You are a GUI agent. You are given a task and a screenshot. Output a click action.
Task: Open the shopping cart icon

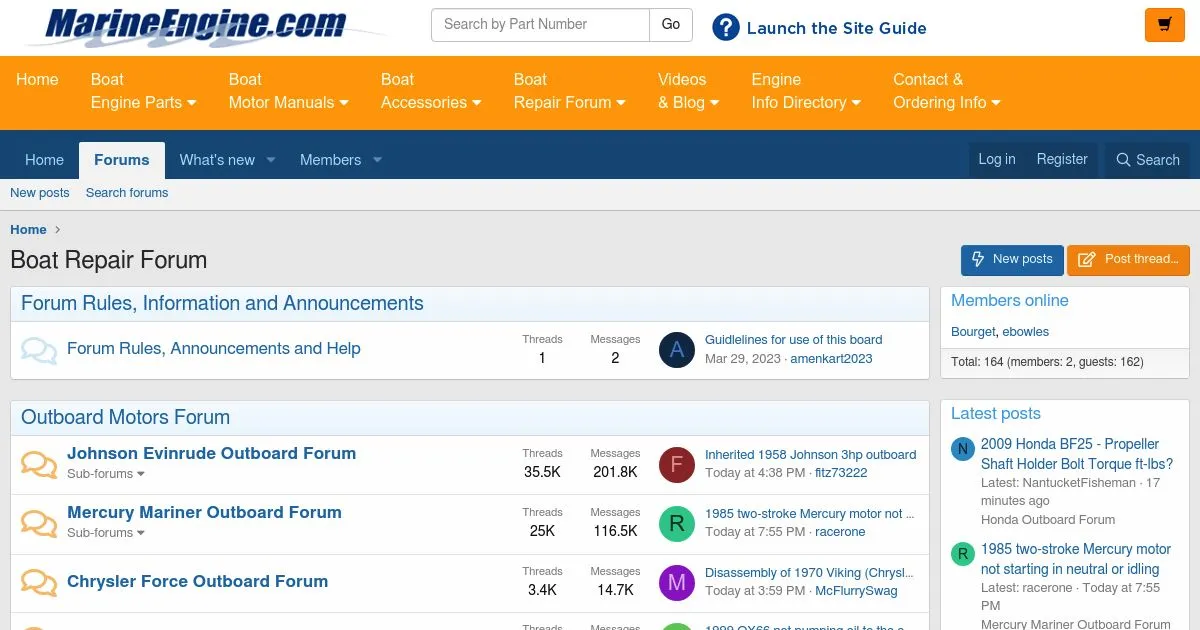1164,25
